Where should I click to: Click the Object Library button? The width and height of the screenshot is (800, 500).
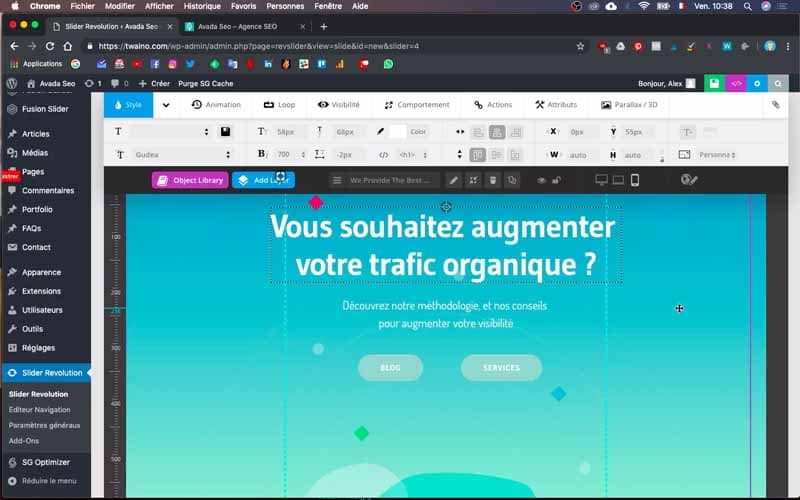click(190, 180)
